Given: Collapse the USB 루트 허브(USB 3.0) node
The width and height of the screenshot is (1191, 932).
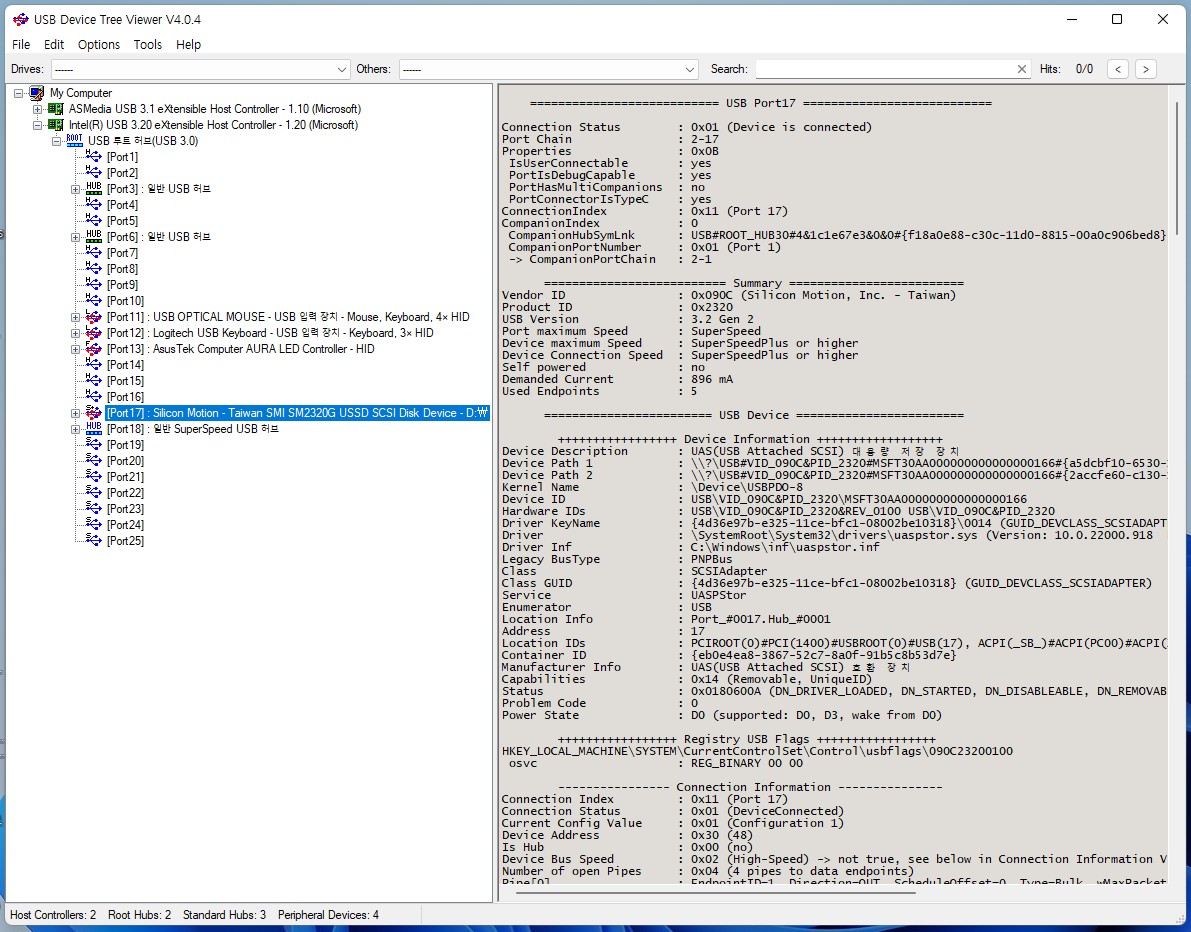Looking at the screenshot, I should (56, 141).
